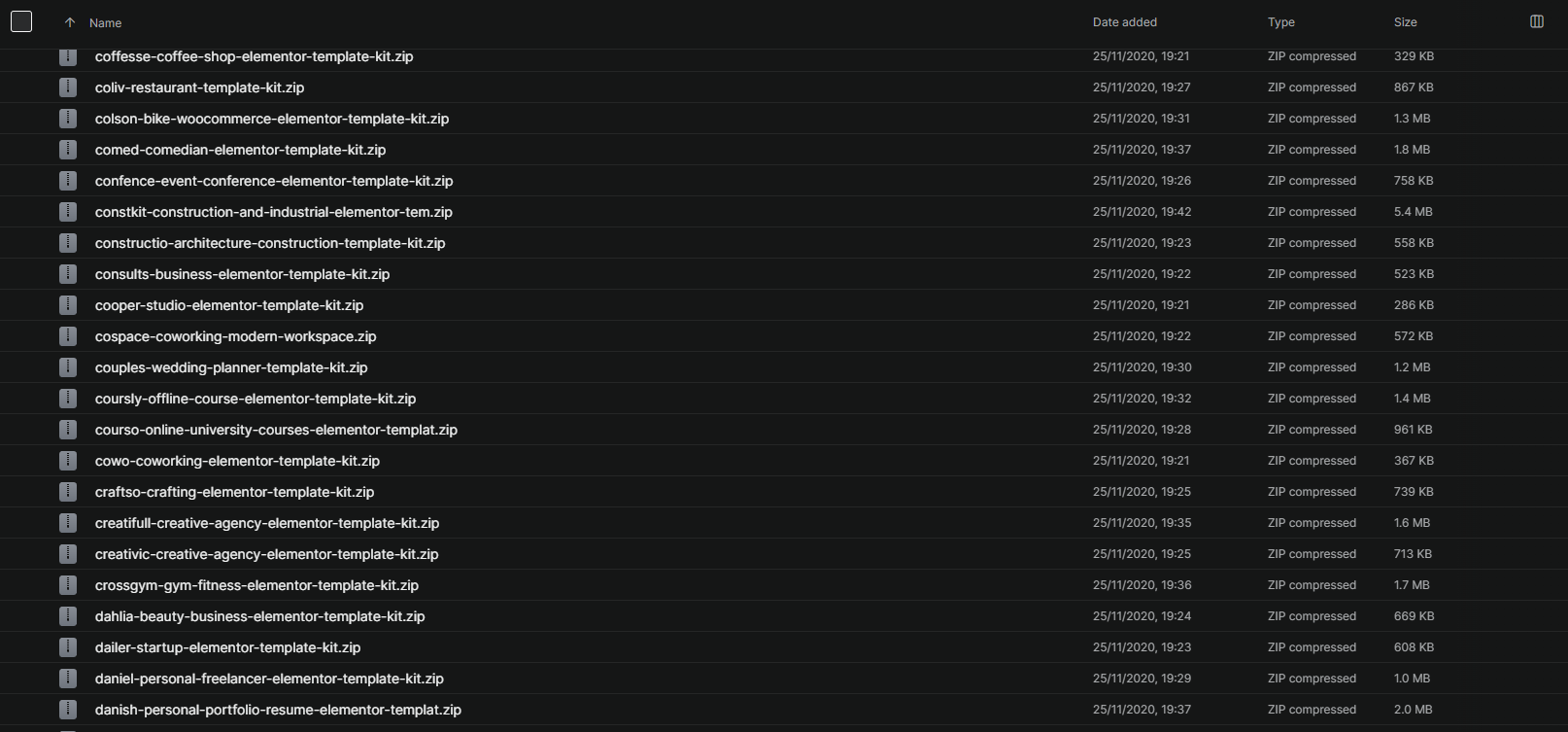Tick the select-all checkbox in header
Image resolution: width=1568 pixels, height=732 pixels.
[21, 21]
